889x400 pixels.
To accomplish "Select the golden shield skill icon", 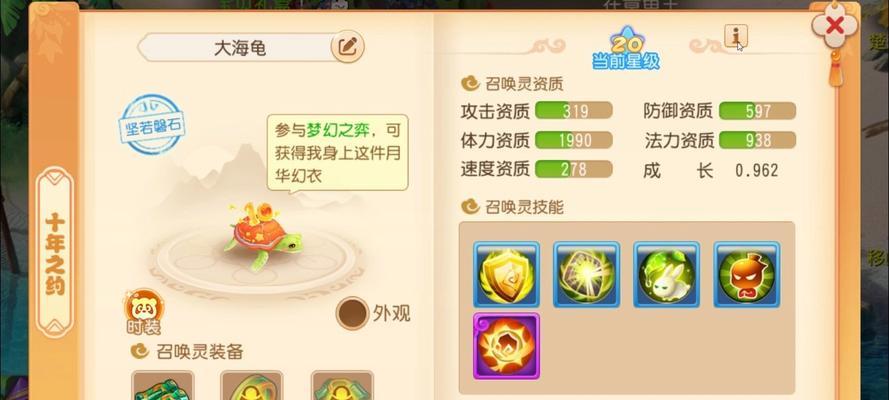I will (506, 275).
